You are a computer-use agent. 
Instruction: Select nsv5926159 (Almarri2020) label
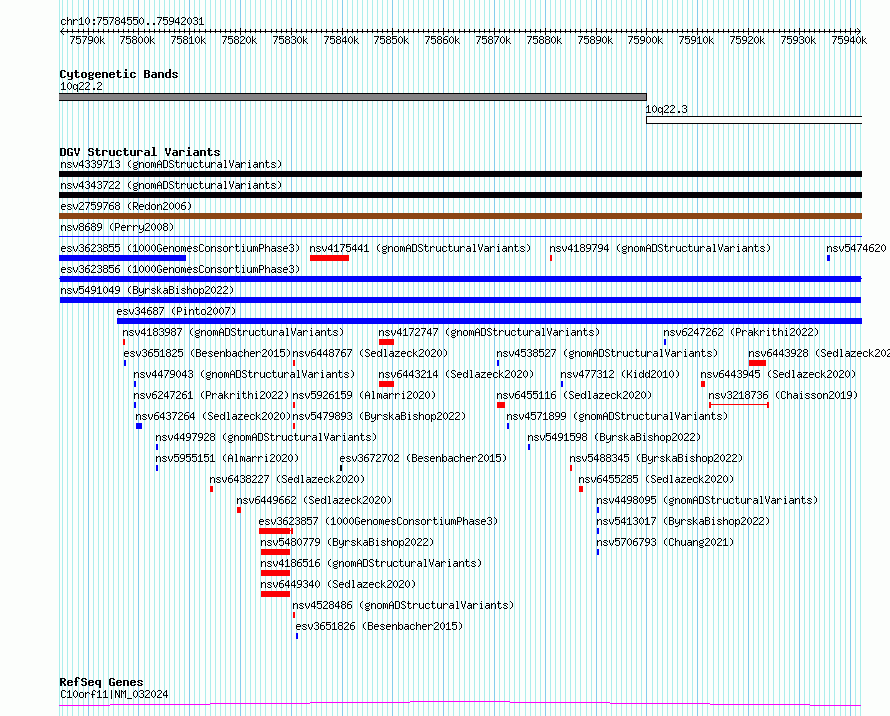[364, 396]
